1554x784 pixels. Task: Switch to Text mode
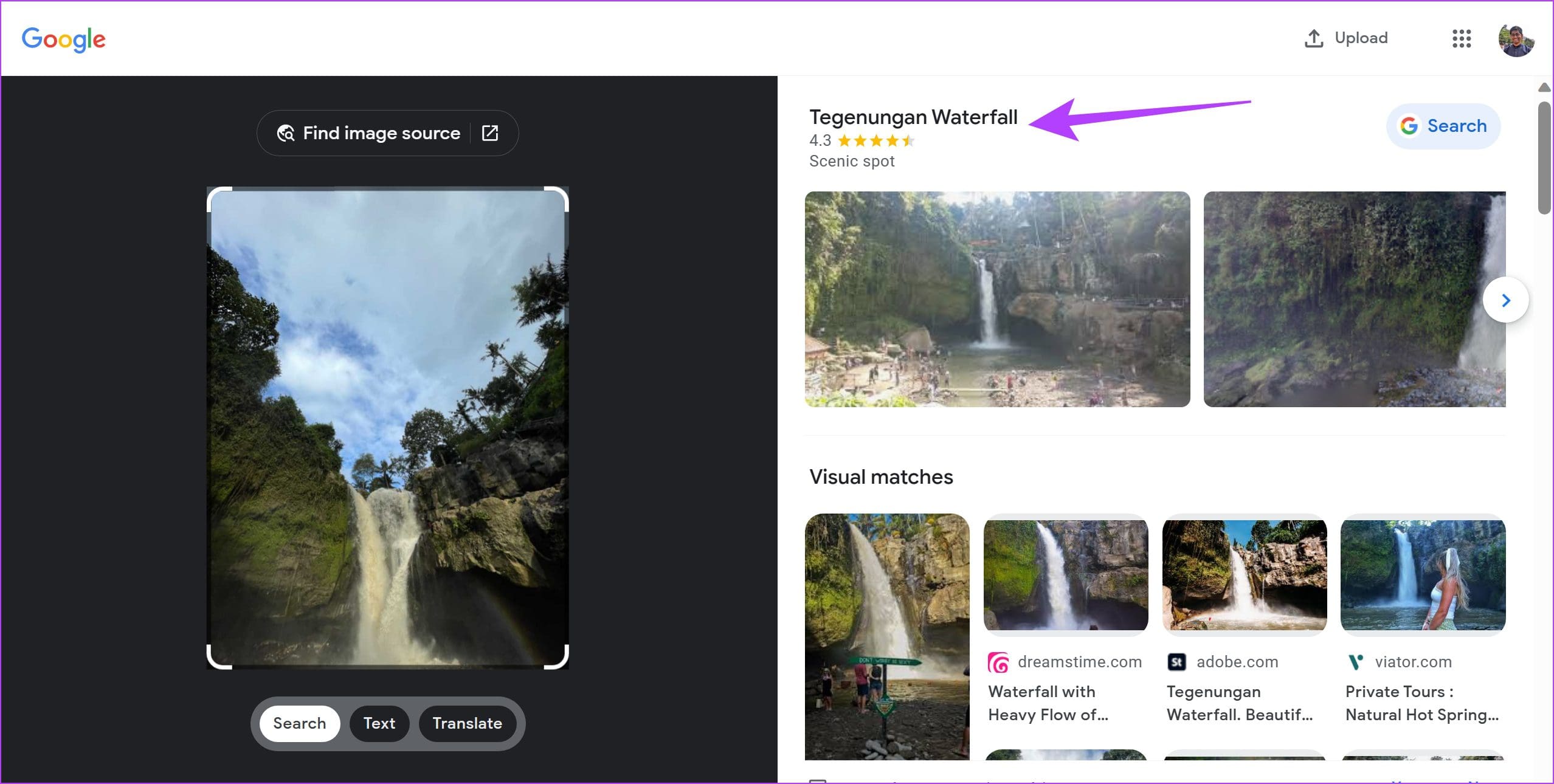tap(379, 723)
